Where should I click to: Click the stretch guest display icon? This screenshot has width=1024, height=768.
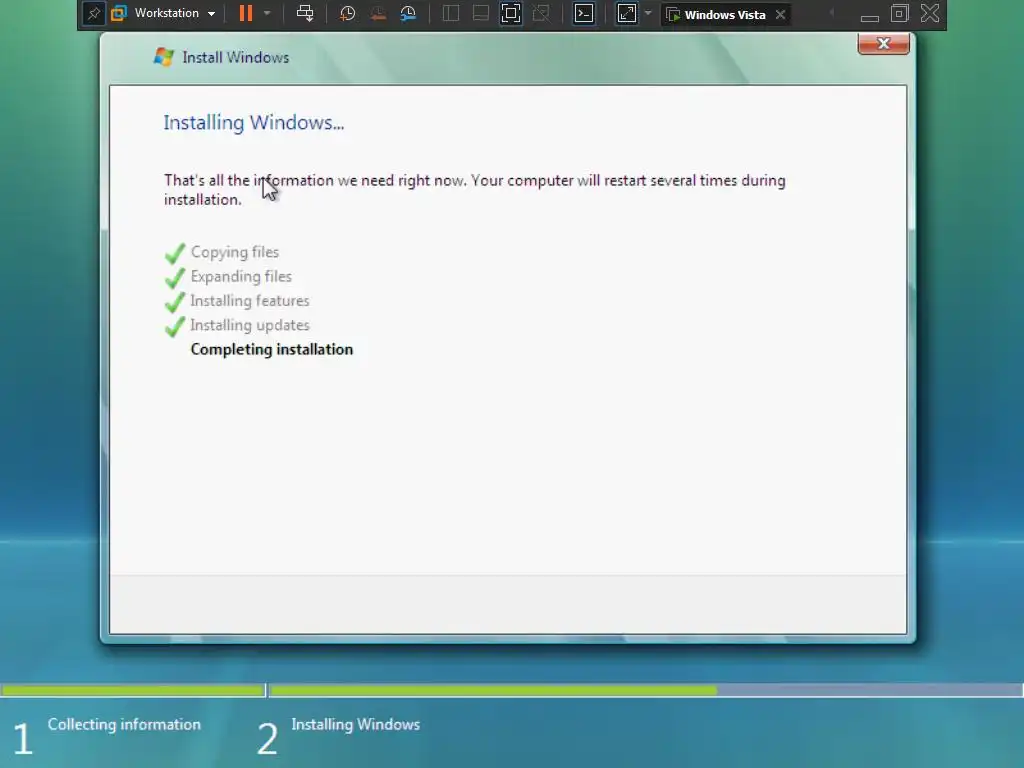tap(627, 13)
